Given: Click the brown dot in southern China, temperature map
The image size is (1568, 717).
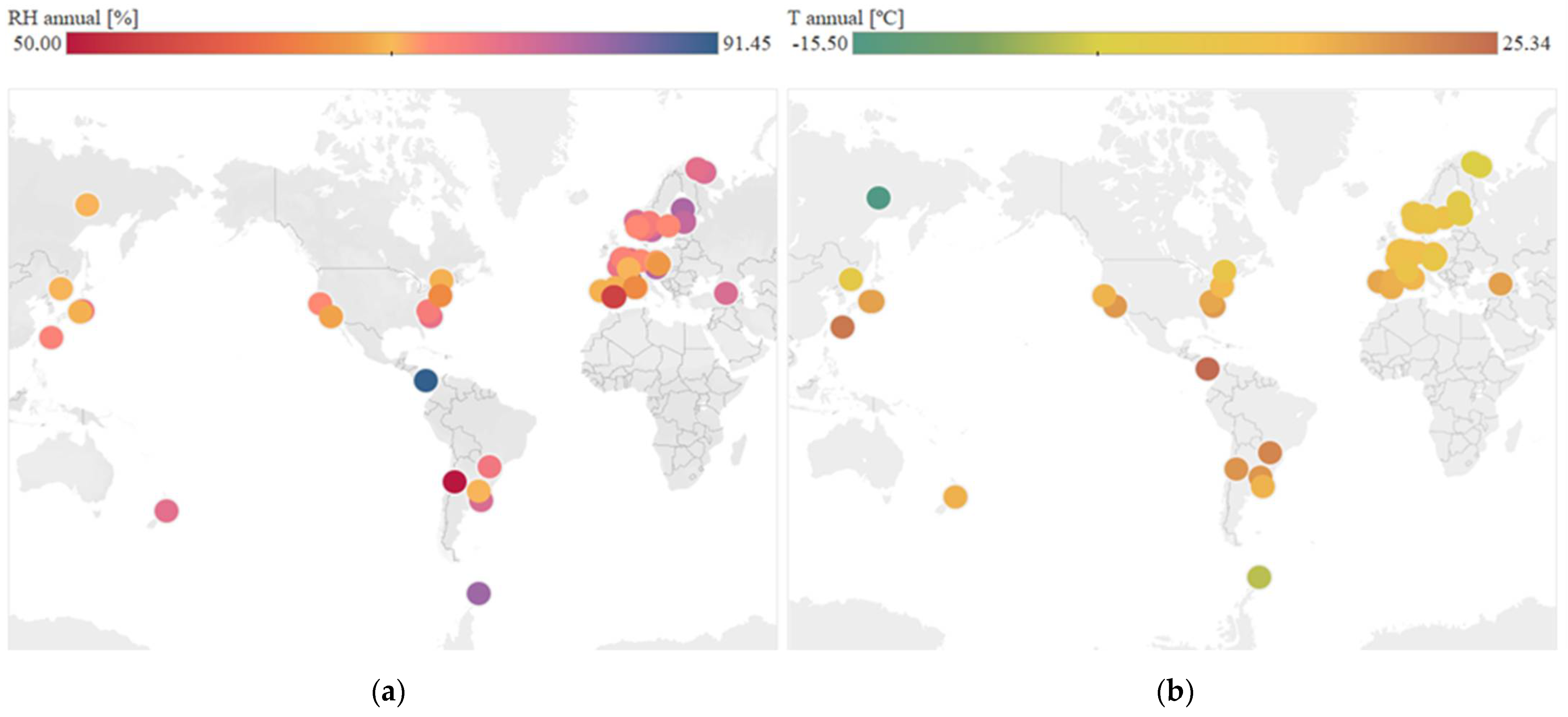Looking at the screenshot, I should tap(842, 327).
